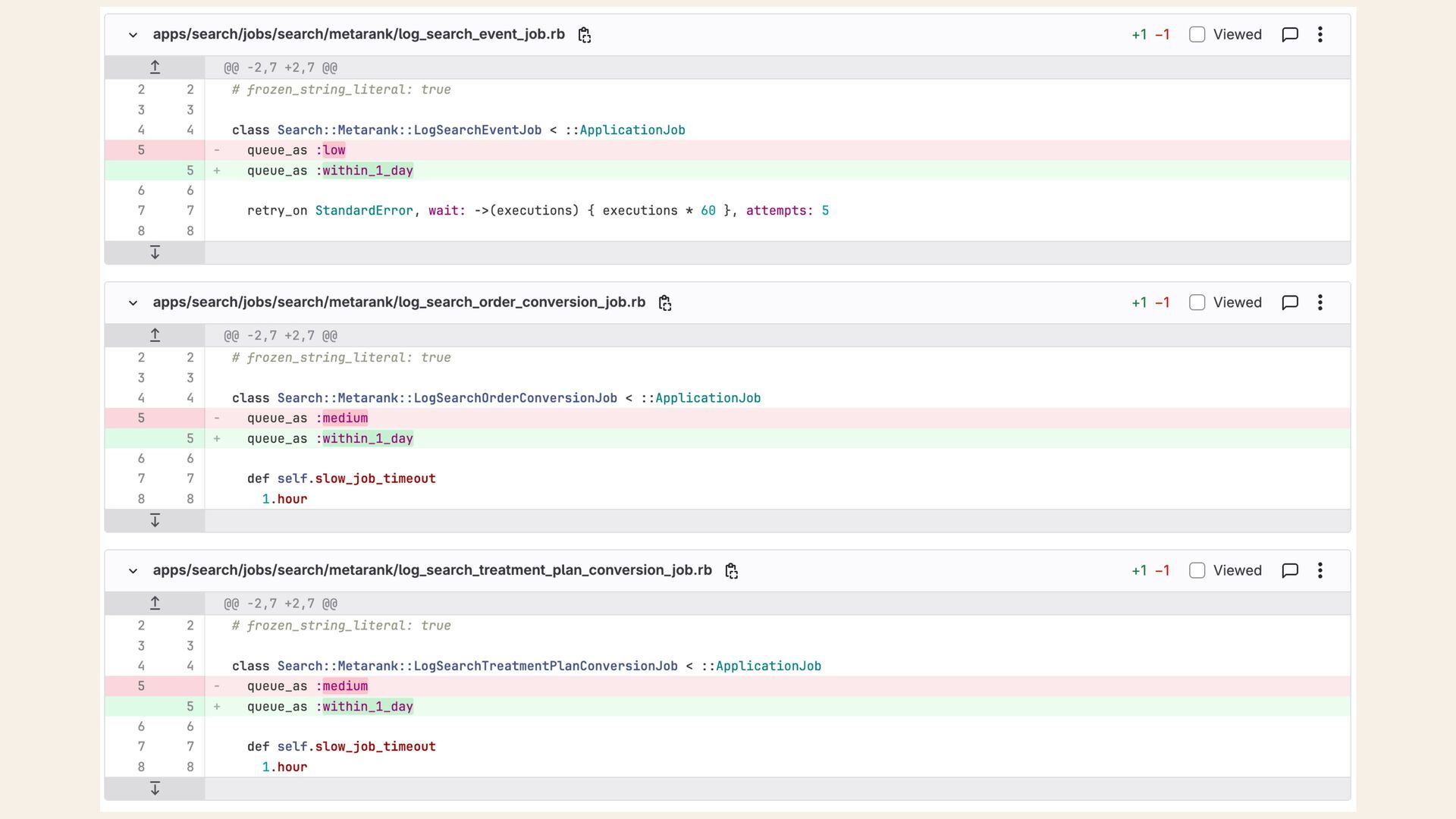This screenshot has height=819, width=1456.
Task: Expand lines above in log_search_order_conversion_job.rb diff
Action: pyautogui.click(x=155, y=335)
